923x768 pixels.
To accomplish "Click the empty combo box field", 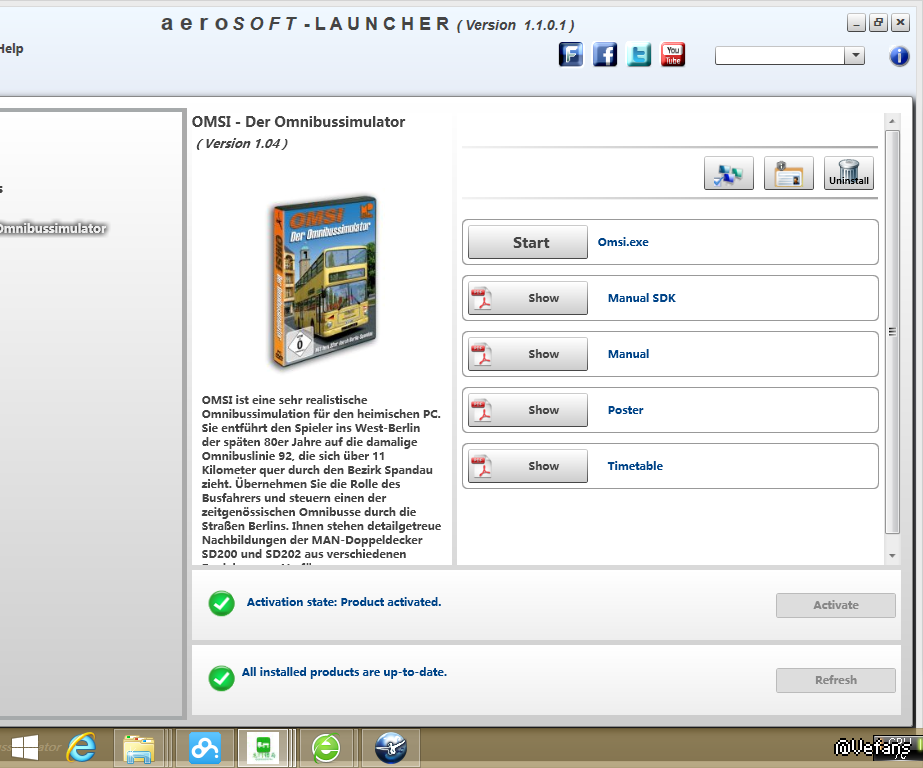I will 780,56.
